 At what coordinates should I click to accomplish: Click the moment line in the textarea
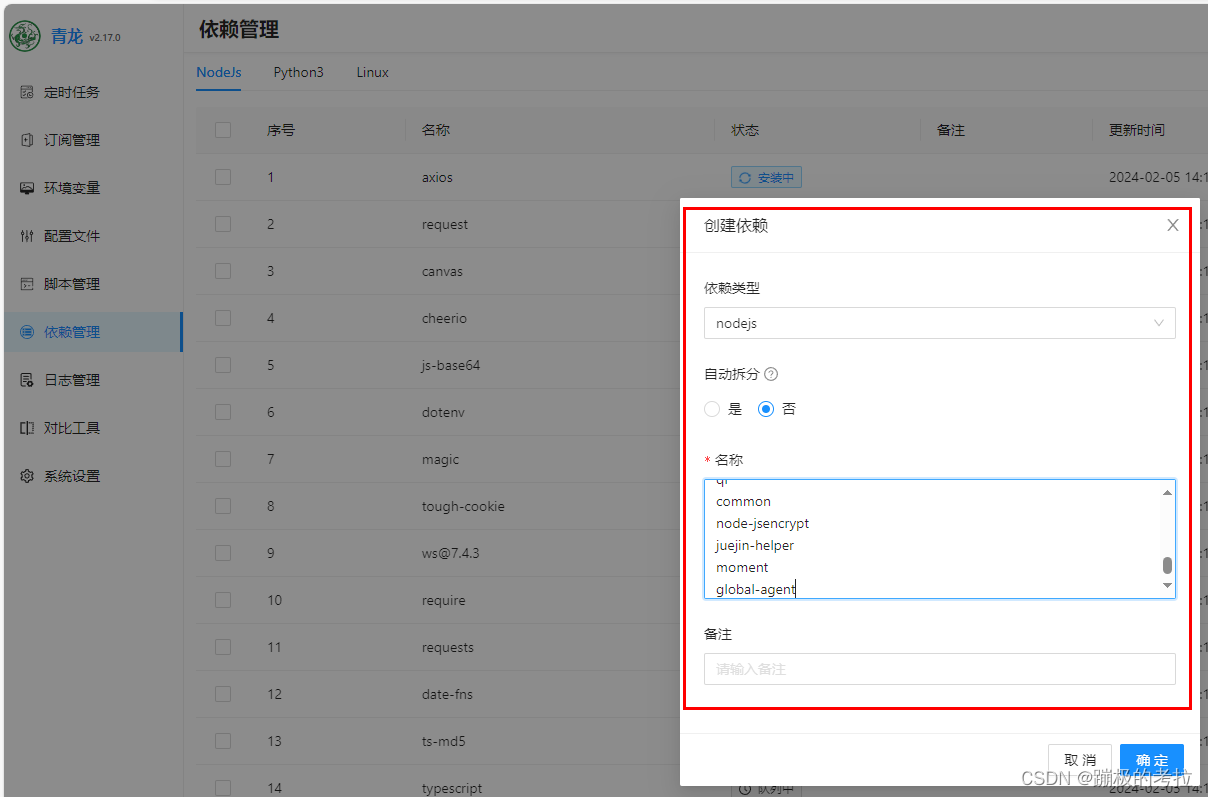coord(742,567)
